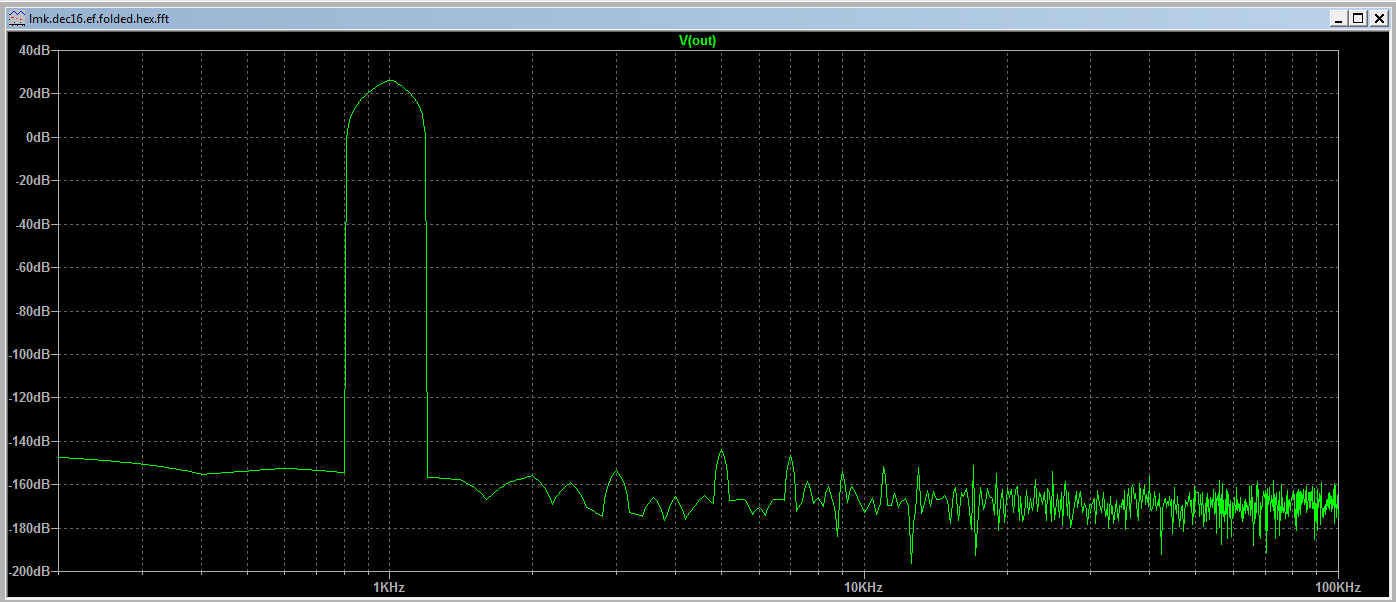Click the -80dB axis label
This screenshot has height=602, width=1396.
(x=34, y=311)
